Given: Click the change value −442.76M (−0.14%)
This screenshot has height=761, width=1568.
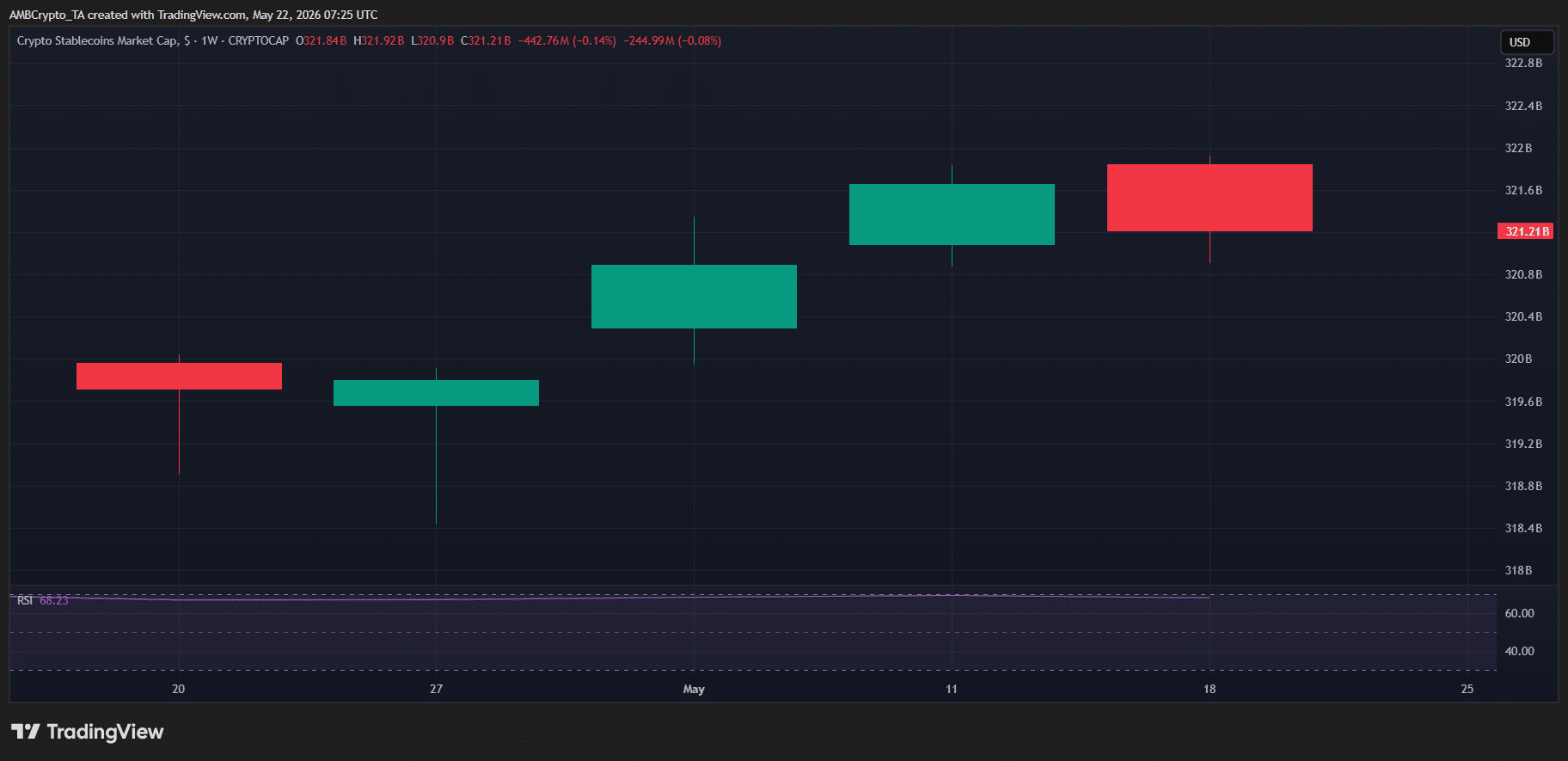Looking at the screenshot, I should [567, 40].
